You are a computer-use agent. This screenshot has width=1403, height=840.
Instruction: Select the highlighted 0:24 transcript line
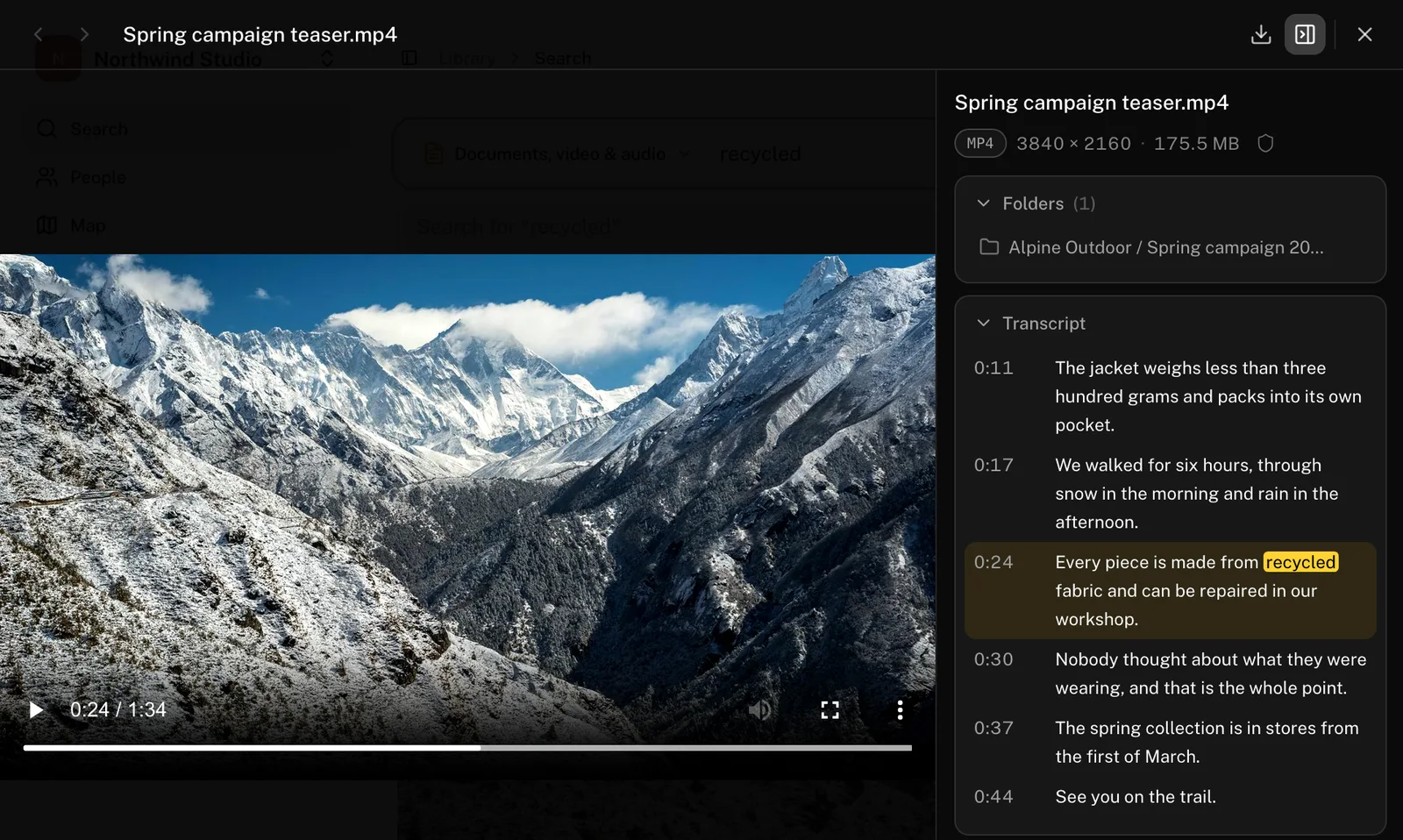[x=1170, y=590]
